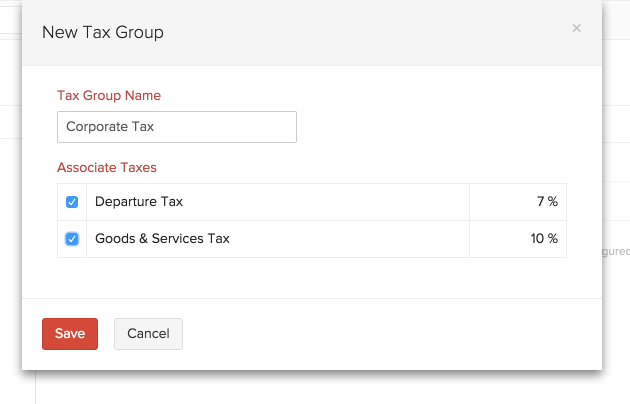Click the 7 % rate cell
The image size is (630, 404).
pyautogui.click(x=518, y=202)
